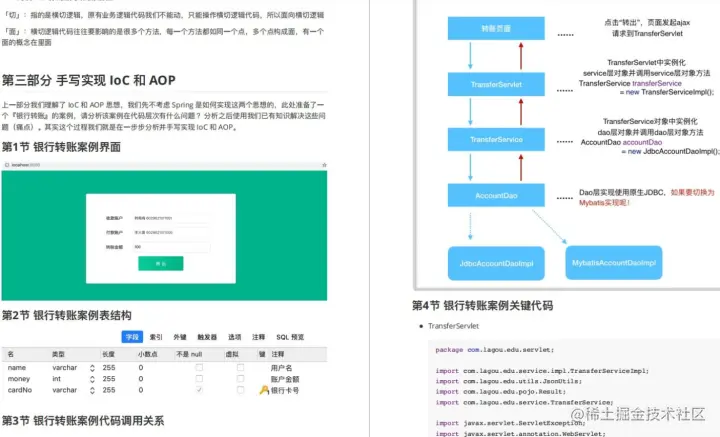Image resolution: width=720 pixels, height=437 pixels.
Task: Click the 第2节 银行转账案例表结构 heading
Action: (67, 315)
